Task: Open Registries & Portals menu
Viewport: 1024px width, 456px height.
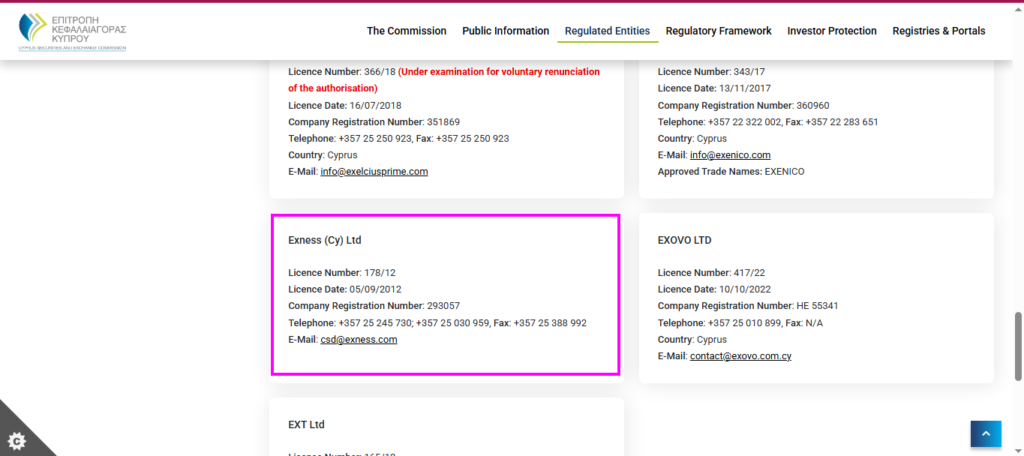Action: (x=938, y=31)
